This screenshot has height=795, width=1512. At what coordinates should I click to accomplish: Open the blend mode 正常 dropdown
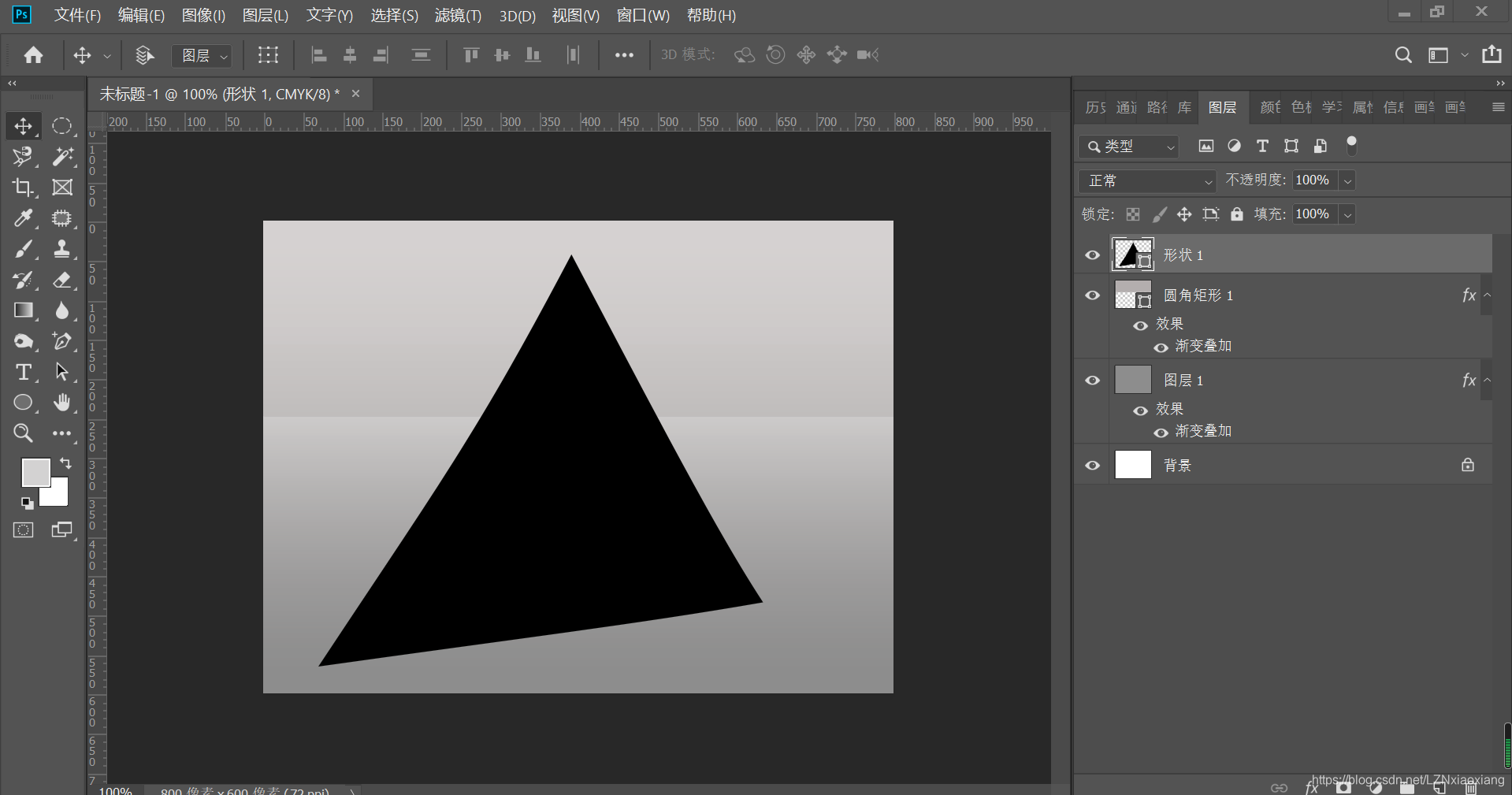(x=1147, y=180)
